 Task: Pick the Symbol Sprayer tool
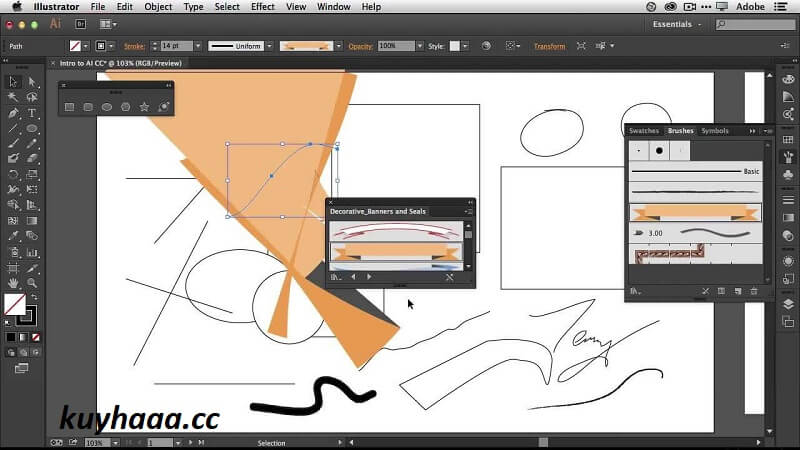[13, 253]
